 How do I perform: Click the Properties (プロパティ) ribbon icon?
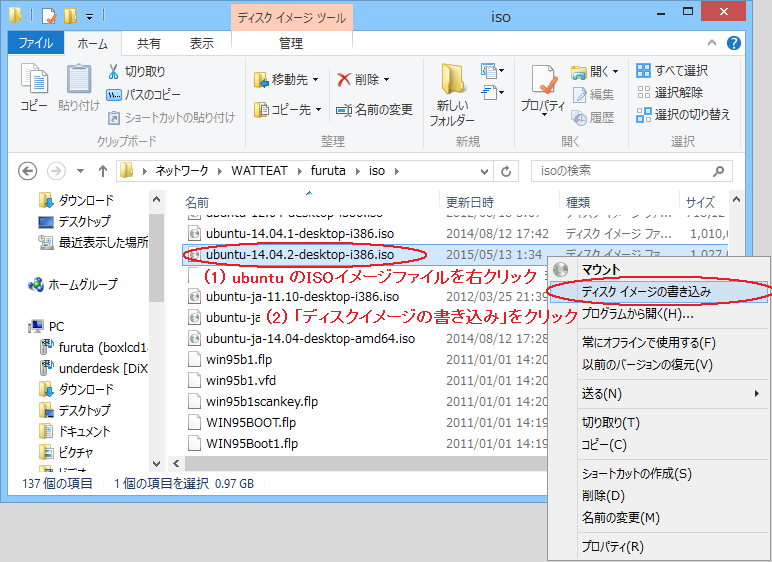(x=543, y=89)
